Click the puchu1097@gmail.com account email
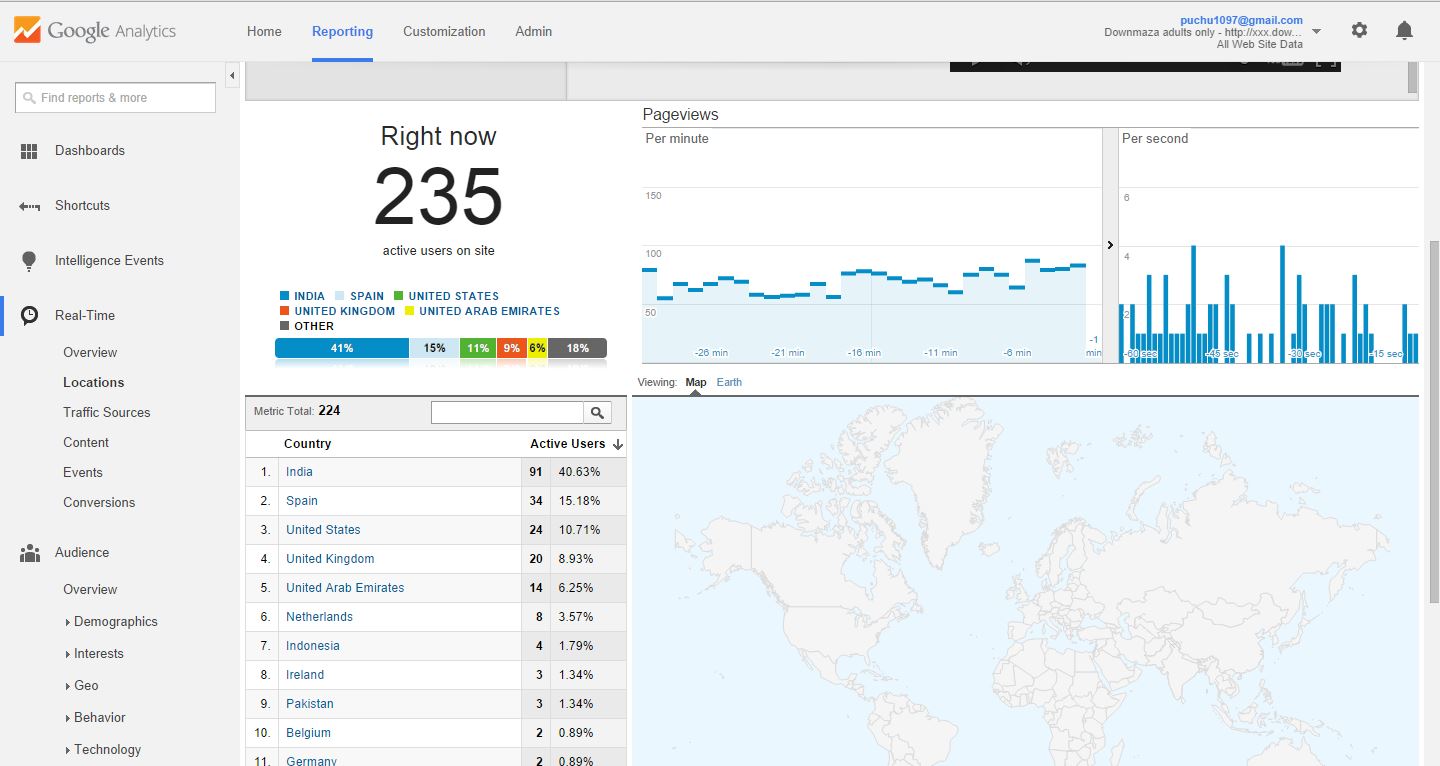 click(x=1241, y=20)
